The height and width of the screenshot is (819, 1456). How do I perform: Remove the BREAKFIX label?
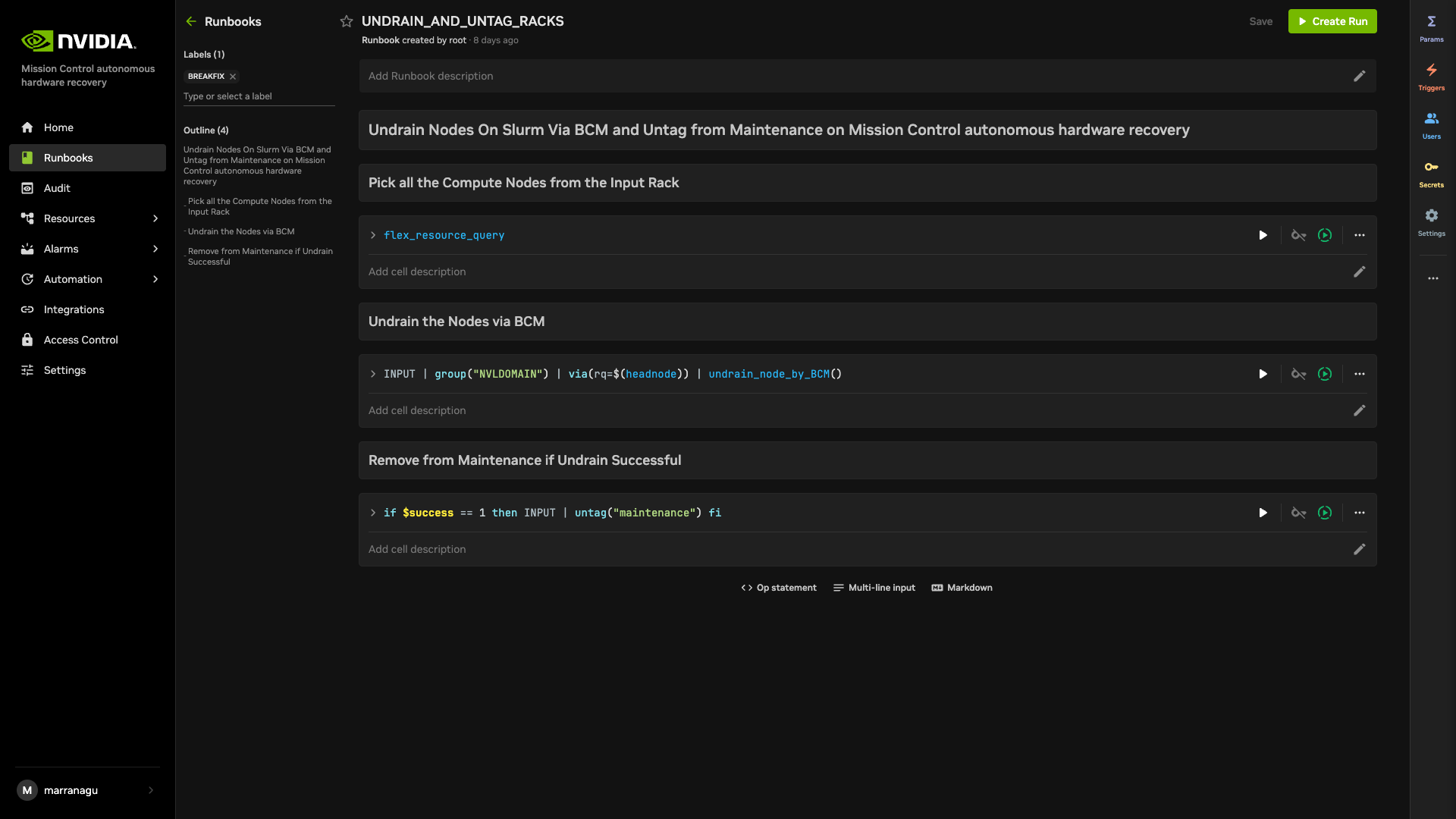click(233, 77)
